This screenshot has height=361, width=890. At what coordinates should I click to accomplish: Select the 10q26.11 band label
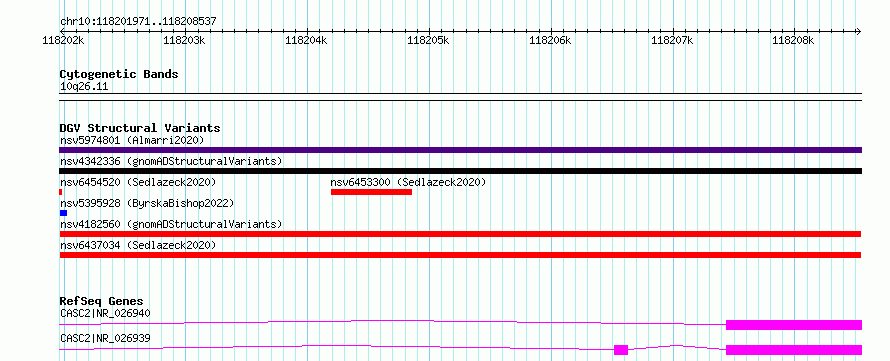point(84,87)
